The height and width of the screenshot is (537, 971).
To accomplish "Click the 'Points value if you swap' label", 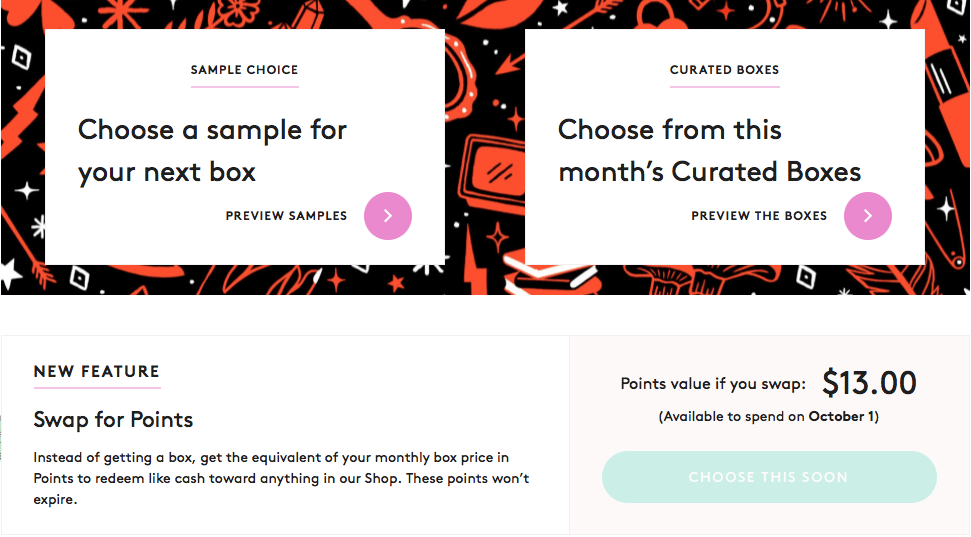I will click(x=713, y=384).
